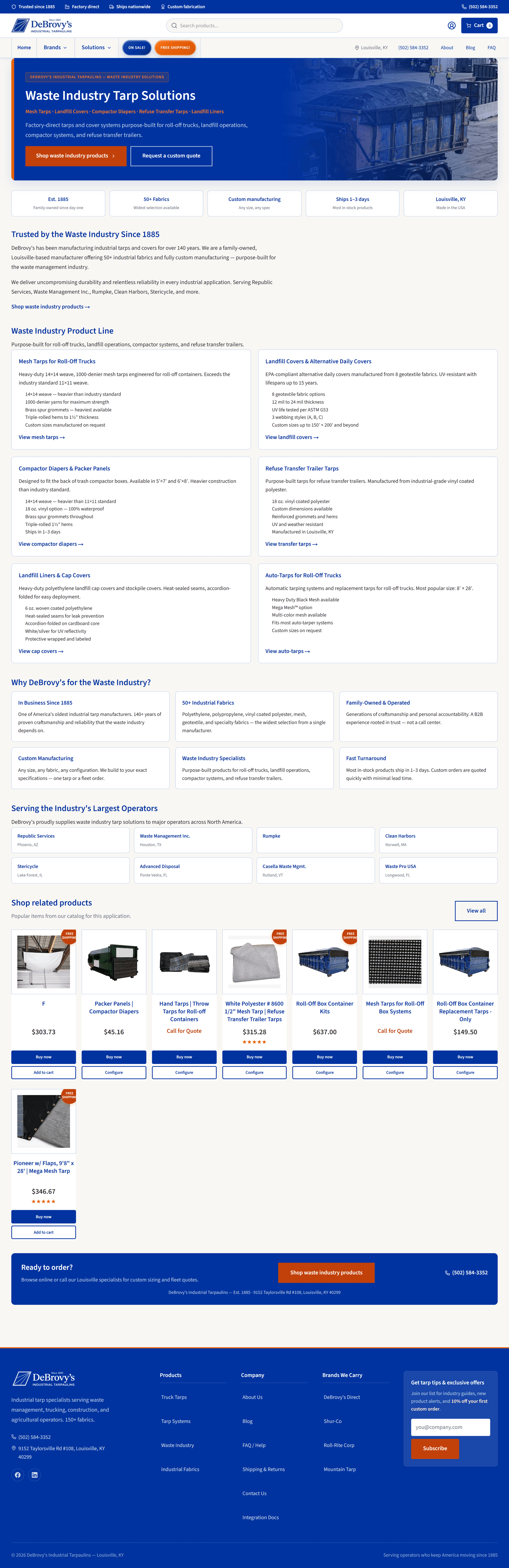This screenshot has width=509, height=1568.
Task: Open the Roll-Off Box Container Kits thumbnail
Action: coord(325,962)
